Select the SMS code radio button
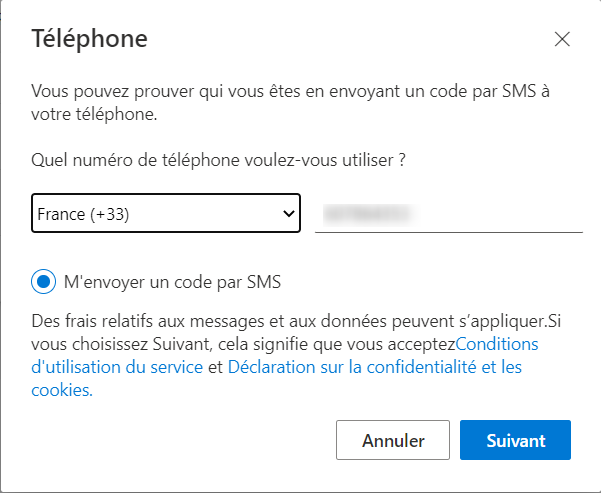The image size is (601, 493). pos(43,282)
